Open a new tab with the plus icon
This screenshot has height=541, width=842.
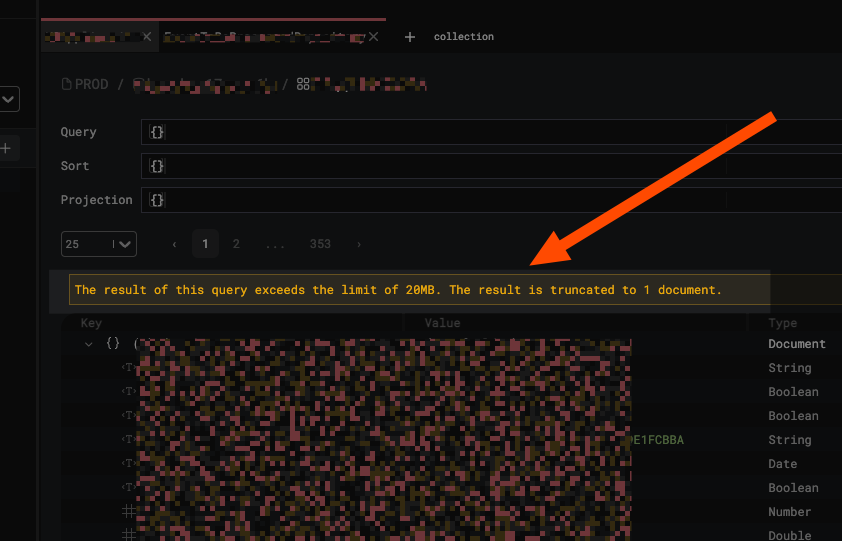pyautogui.click(x=410, y=37)
